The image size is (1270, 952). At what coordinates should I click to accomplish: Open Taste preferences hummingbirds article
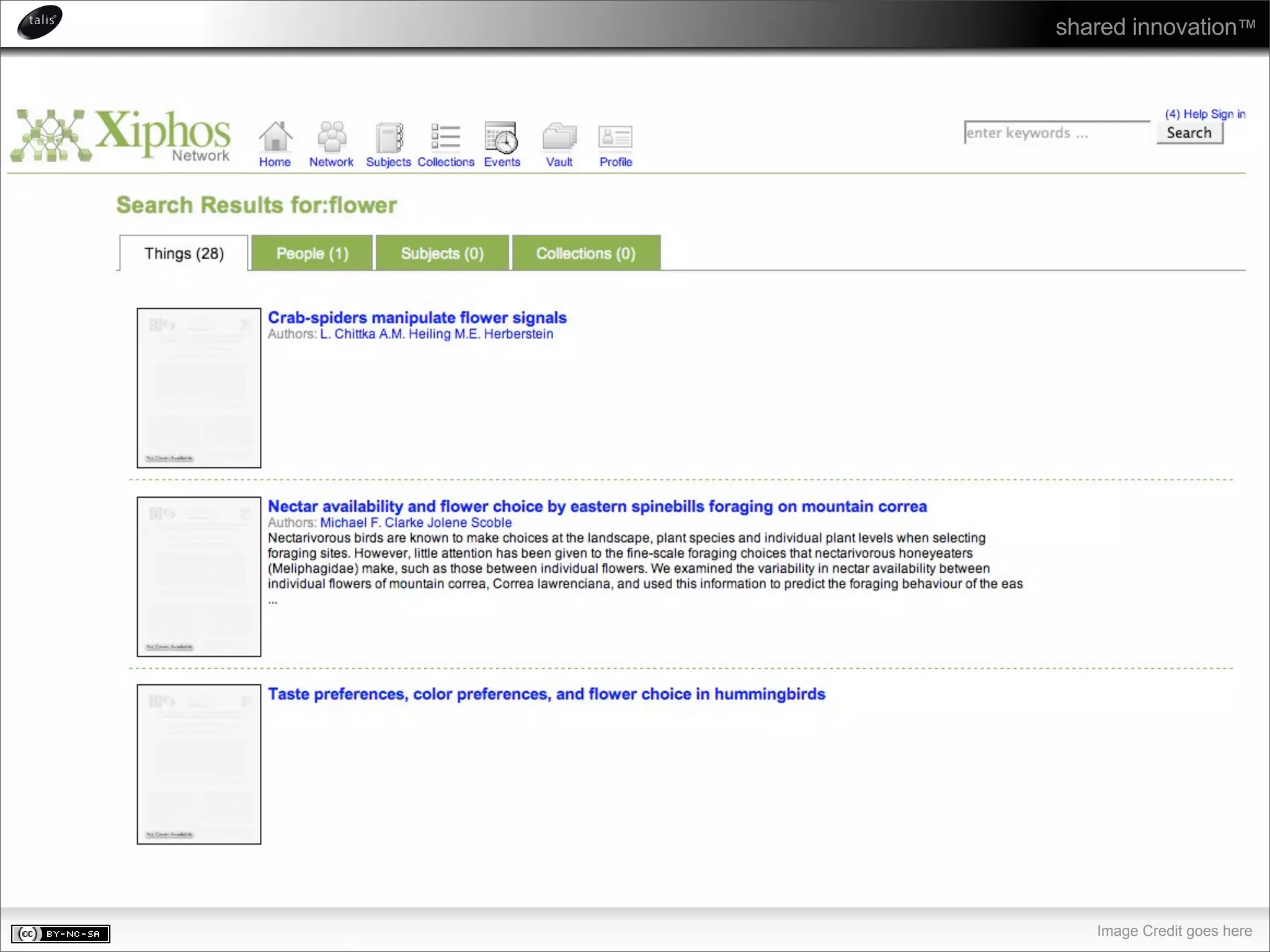pyautogui.click(x=546, y=694)
